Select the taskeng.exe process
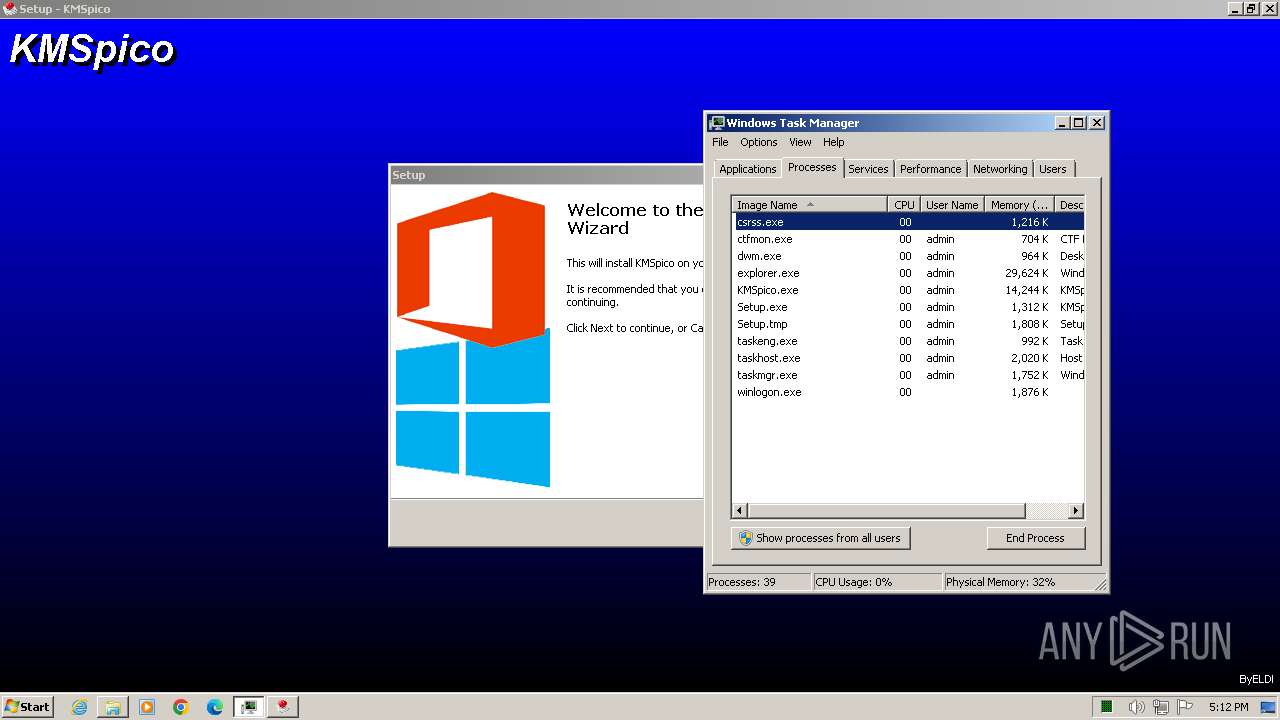 click(x=908, y=341)
